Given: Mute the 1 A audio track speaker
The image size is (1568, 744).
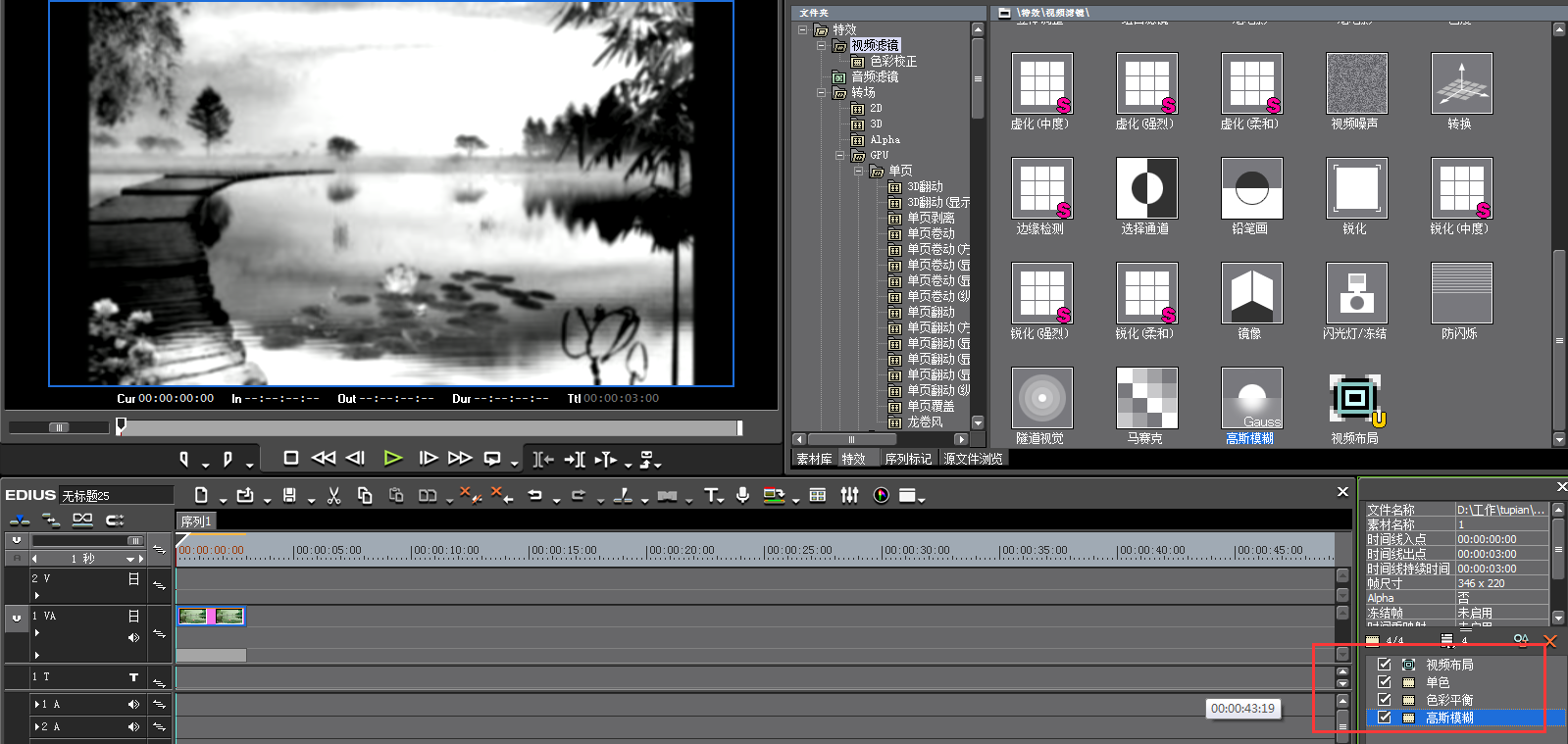Looking at the screenshot, I should coord(133,704).
